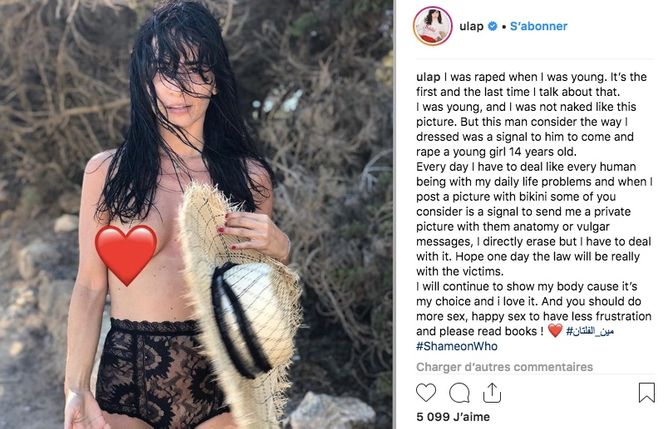Open the #ShameonWho hashtag
This screenshot has width=670, height=429.
[457, 346]
